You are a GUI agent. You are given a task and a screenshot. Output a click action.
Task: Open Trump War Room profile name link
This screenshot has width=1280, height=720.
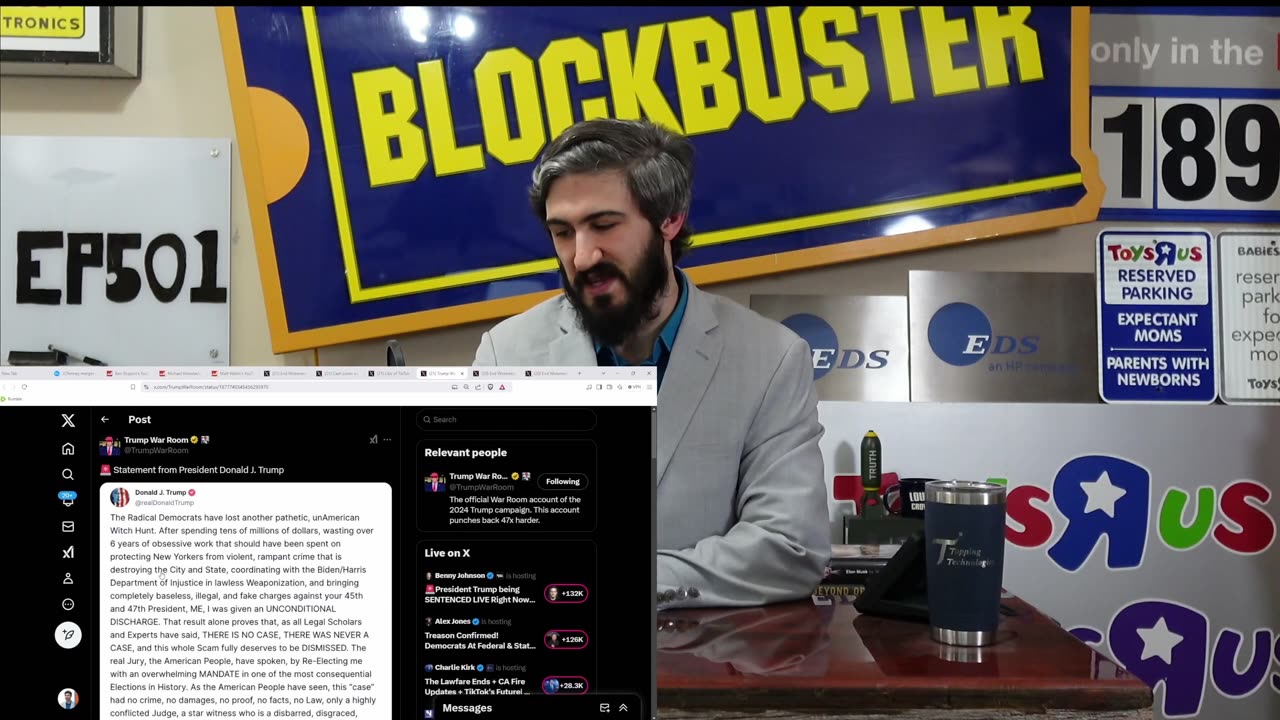156,440
